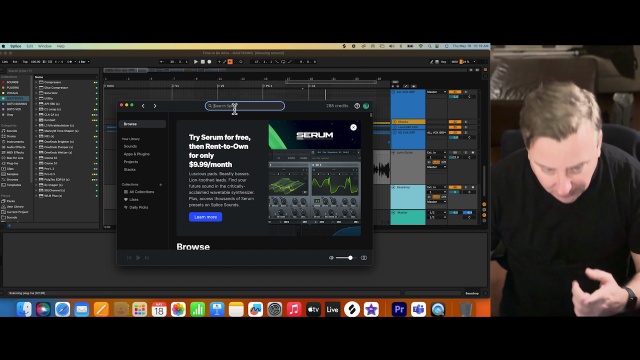This screenshot has height=360, width=640.
Task: Open the Edit menu
Action: click(30, 46)
